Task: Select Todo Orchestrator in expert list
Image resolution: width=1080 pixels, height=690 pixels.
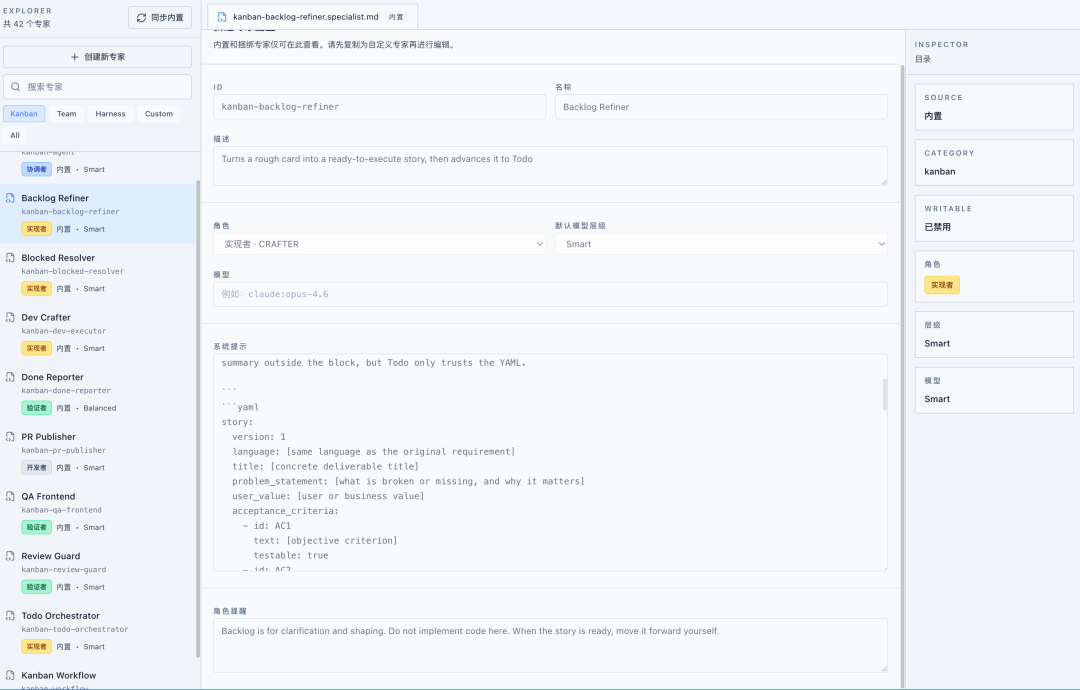Action: 98,631
